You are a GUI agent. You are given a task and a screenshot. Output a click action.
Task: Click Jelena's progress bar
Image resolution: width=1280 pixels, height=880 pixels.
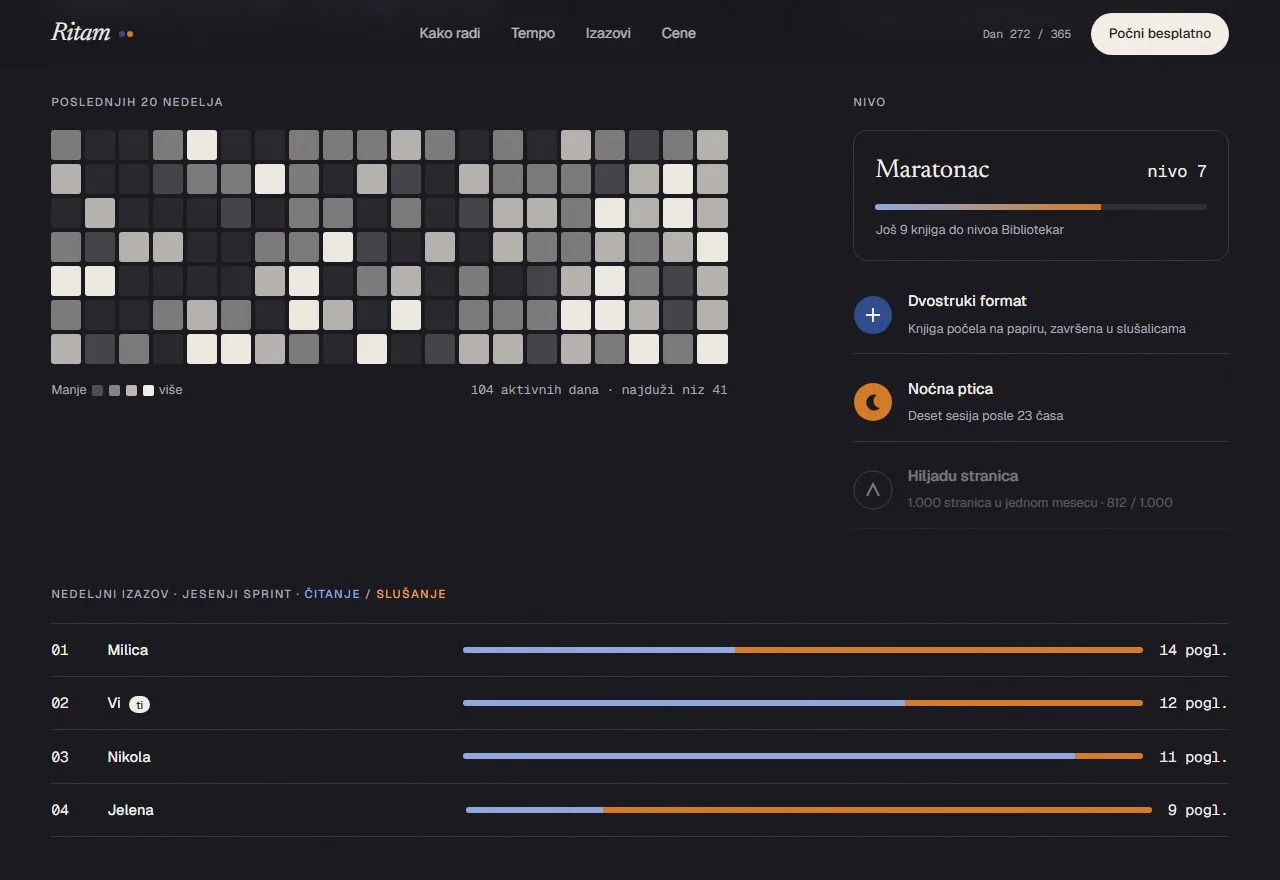[x=809, y=810]
